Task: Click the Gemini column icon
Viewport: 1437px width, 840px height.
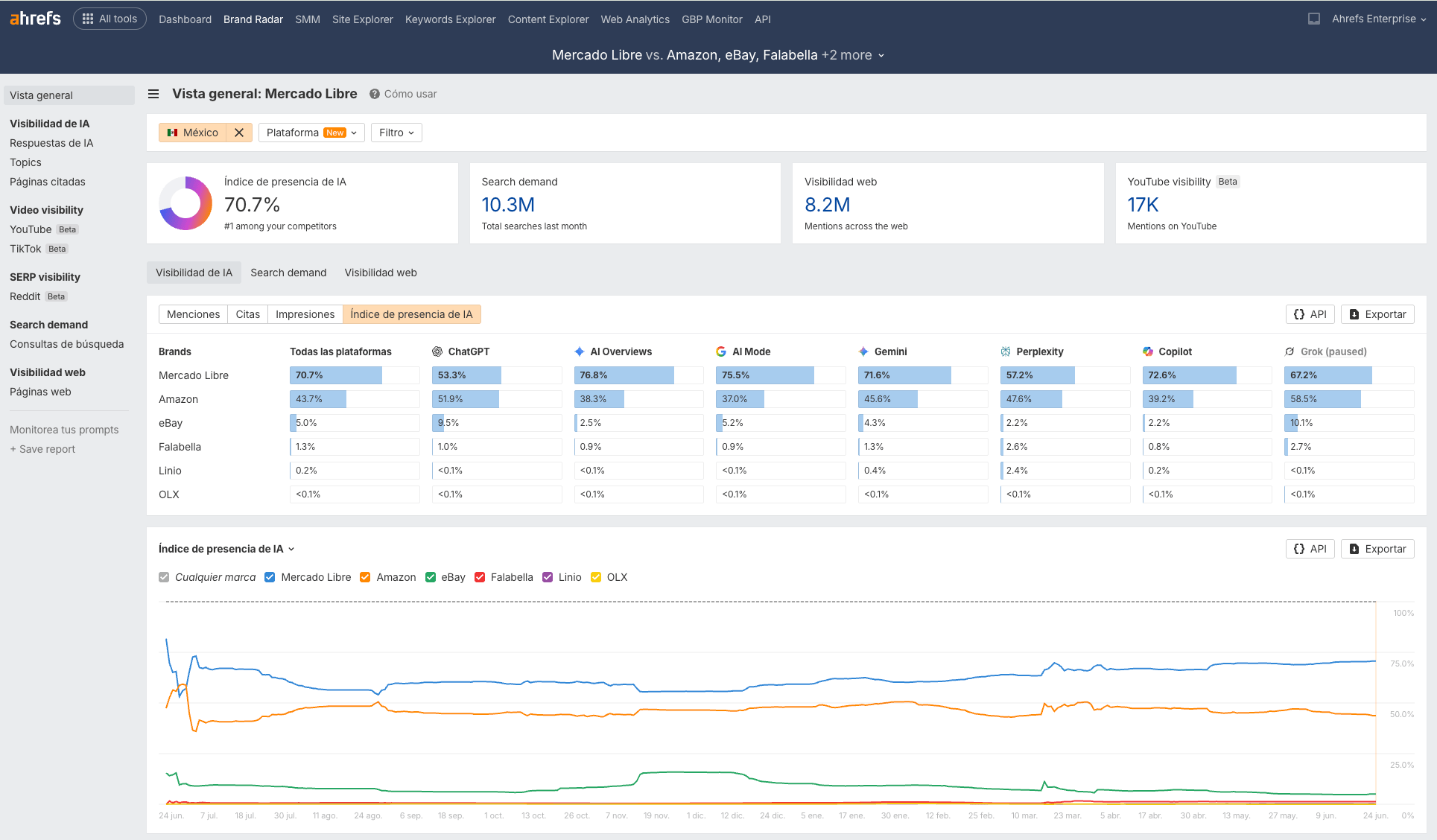Action: point(863,351)
